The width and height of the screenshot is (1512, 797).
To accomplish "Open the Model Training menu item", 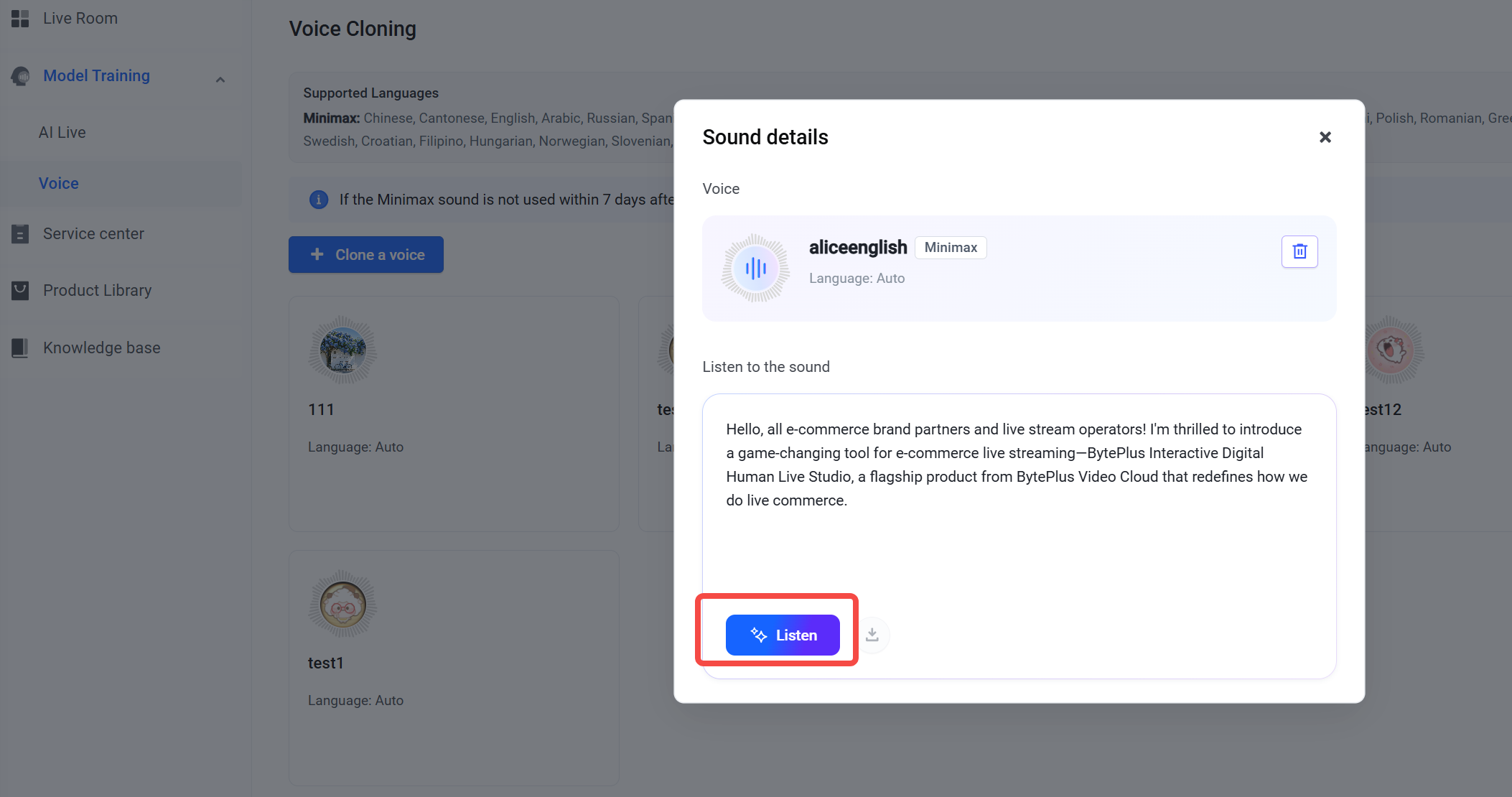I will (x=96, y=75).
